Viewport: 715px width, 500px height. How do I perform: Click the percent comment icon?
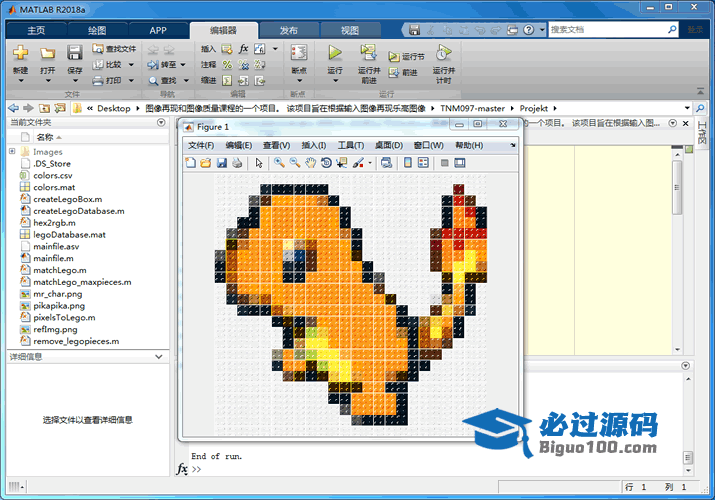pos(227,65)
